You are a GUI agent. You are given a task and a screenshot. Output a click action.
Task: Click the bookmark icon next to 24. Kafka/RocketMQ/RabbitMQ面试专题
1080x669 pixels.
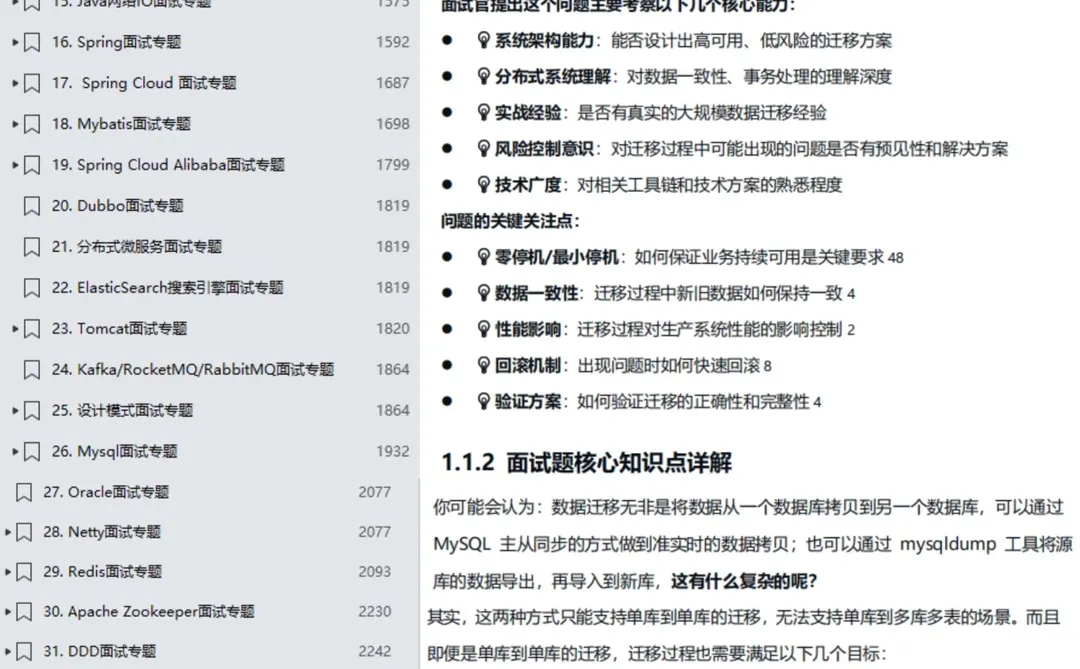coord(30,369)
